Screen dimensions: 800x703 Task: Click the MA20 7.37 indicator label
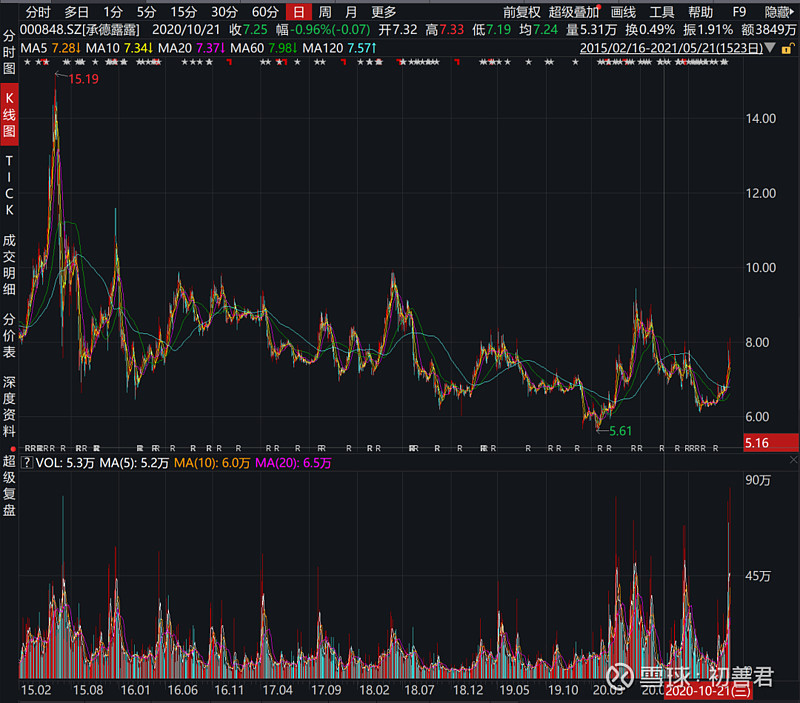(x=191, y=48)
